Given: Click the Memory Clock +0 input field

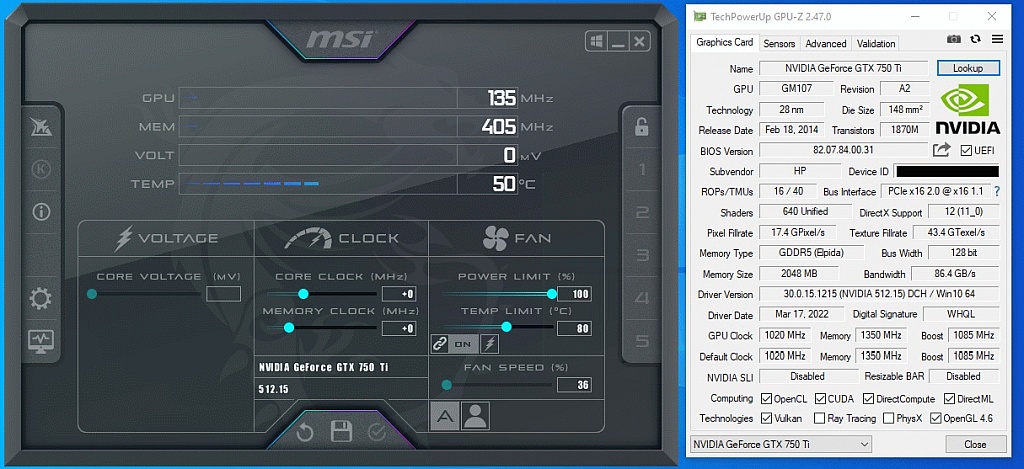Looking at the screenshot, I should click(399, 328).
